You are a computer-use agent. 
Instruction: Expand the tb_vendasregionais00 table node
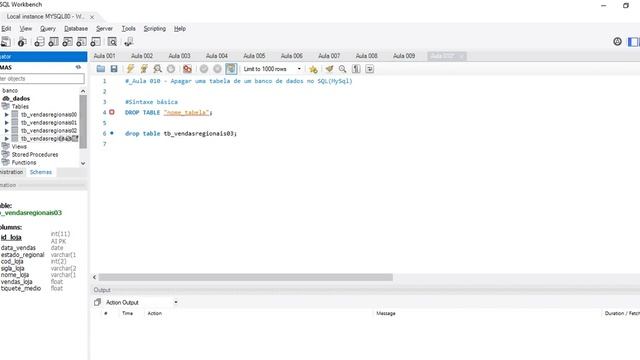click(x=7, y=115)
